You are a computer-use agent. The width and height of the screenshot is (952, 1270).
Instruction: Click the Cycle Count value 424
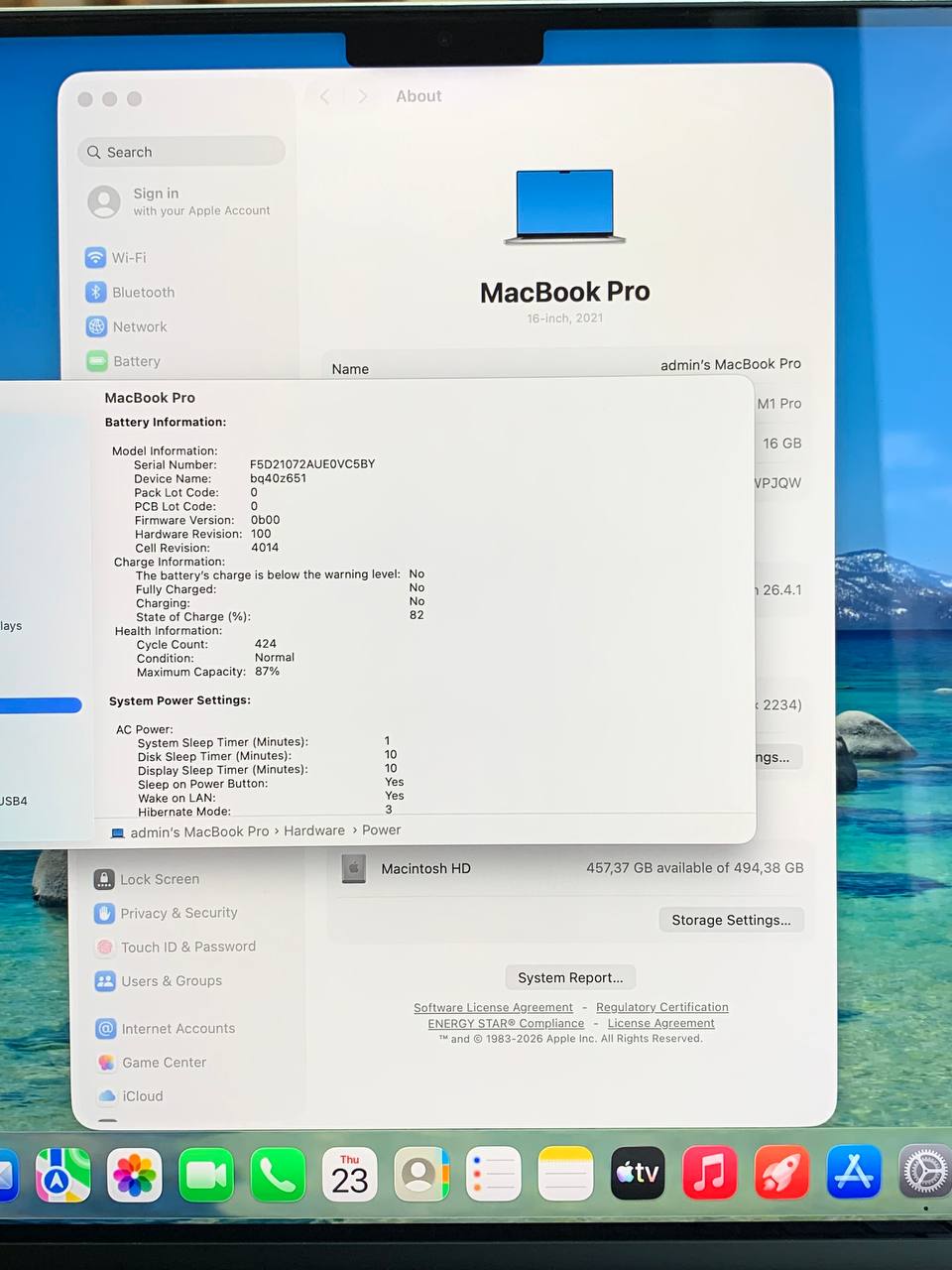(266, 643)
